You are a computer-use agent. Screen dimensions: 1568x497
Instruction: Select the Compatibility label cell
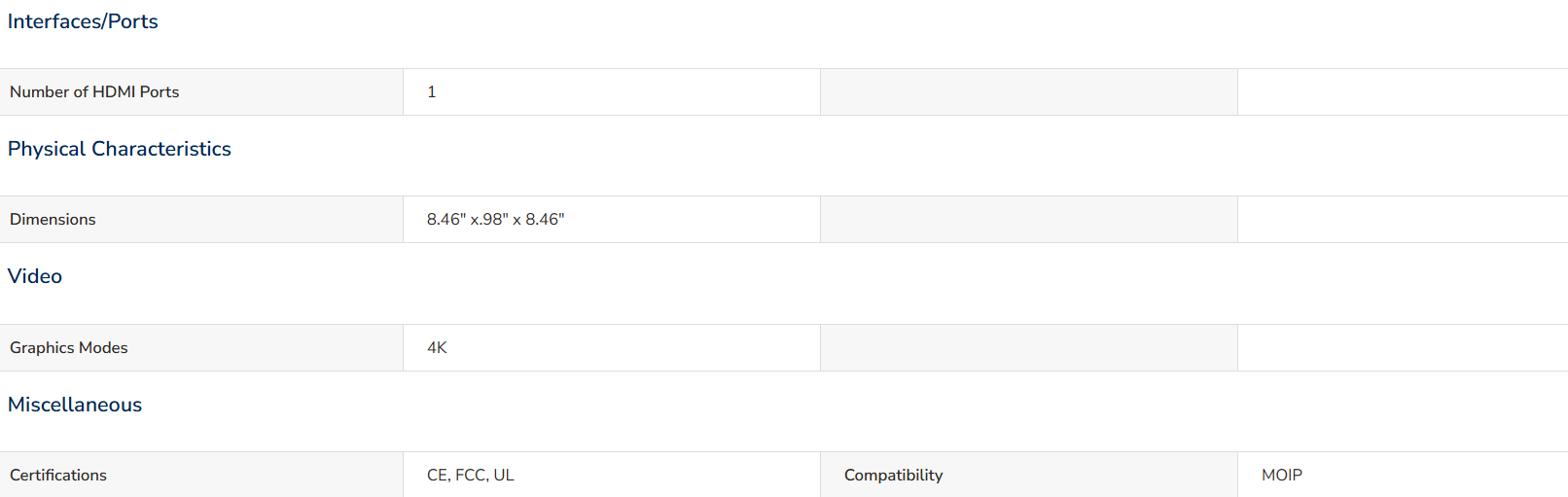coord(1029,475)
